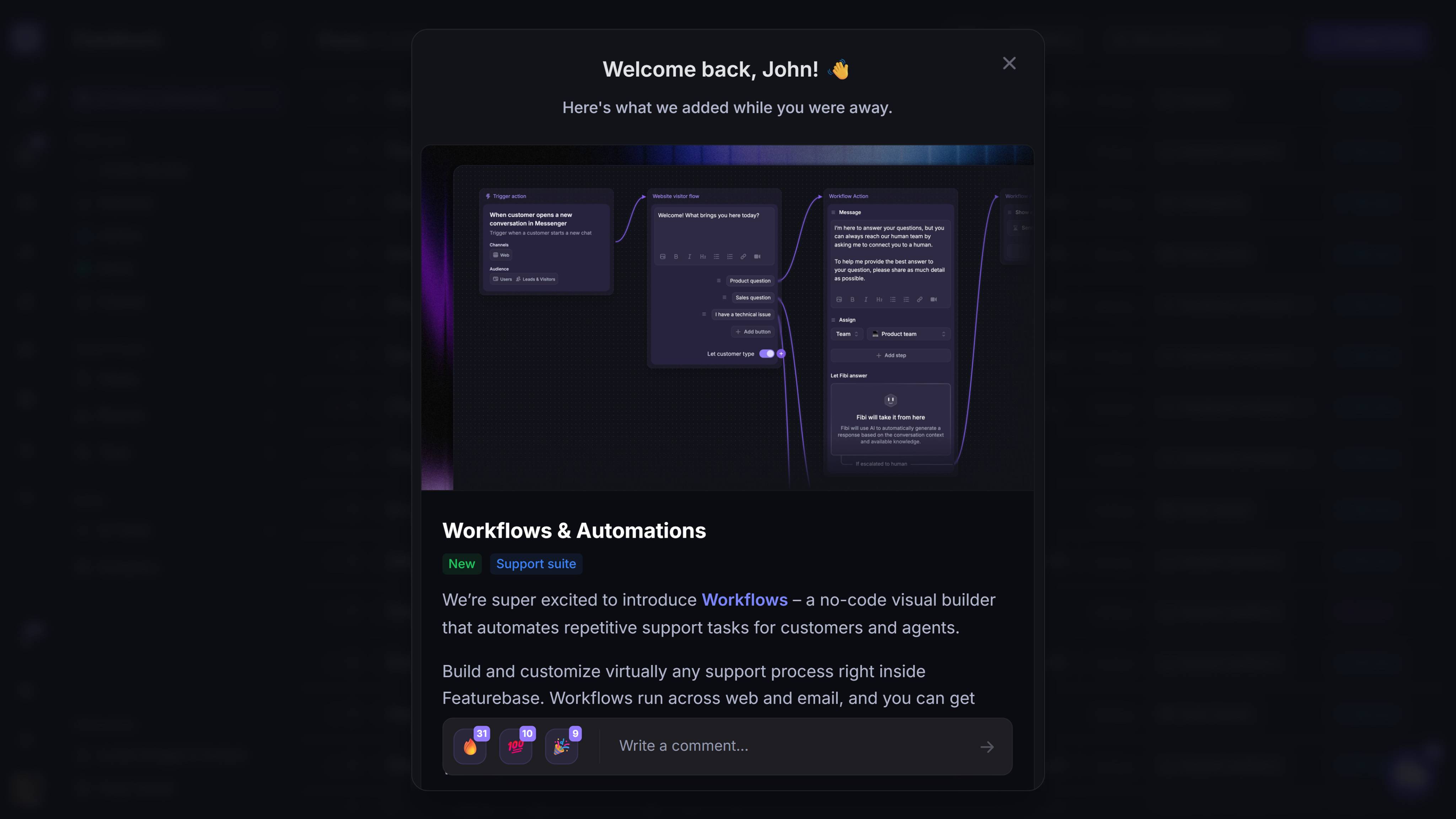React with the 100 emoji
Image resolution: width=1456 pixels, height=819 pixels.
515,746
